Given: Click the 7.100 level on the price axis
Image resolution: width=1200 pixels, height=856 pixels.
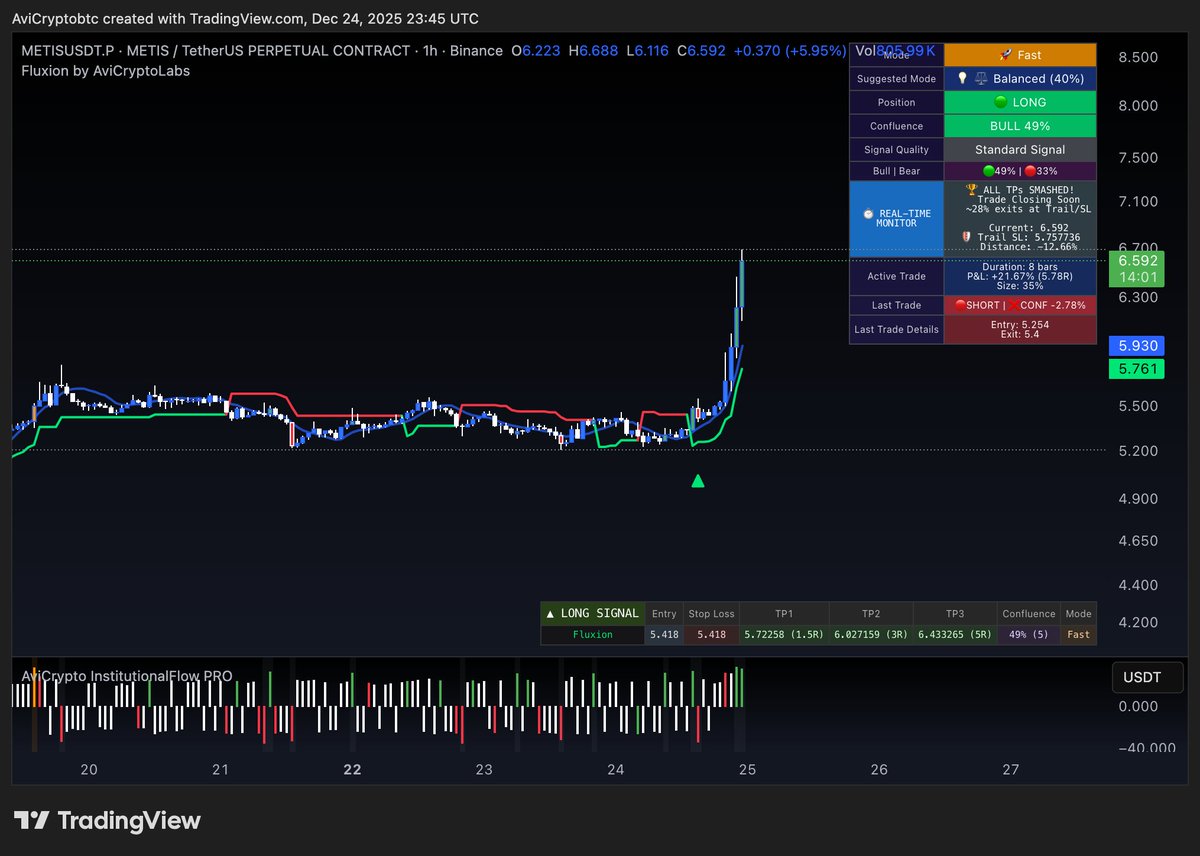Looking at the screenshot, I should (x=1137, y=202).
